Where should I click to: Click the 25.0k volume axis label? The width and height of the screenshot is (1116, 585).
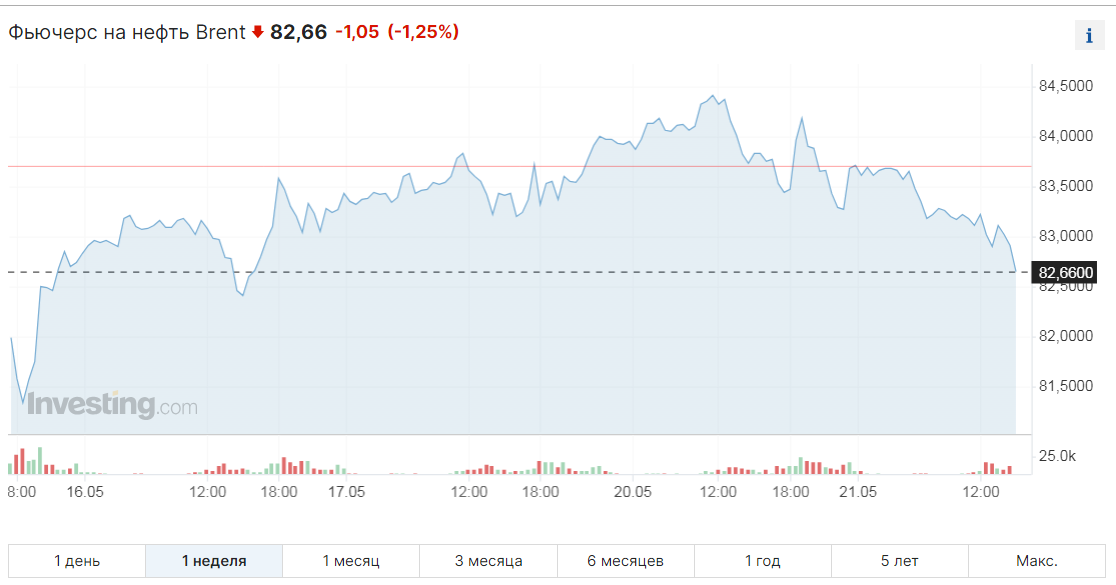(1057, 456)
